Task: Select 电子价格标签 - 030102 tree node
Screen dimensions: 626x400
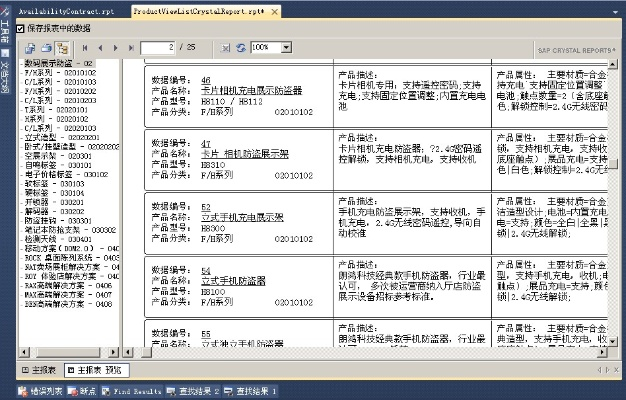Action: 65,174
